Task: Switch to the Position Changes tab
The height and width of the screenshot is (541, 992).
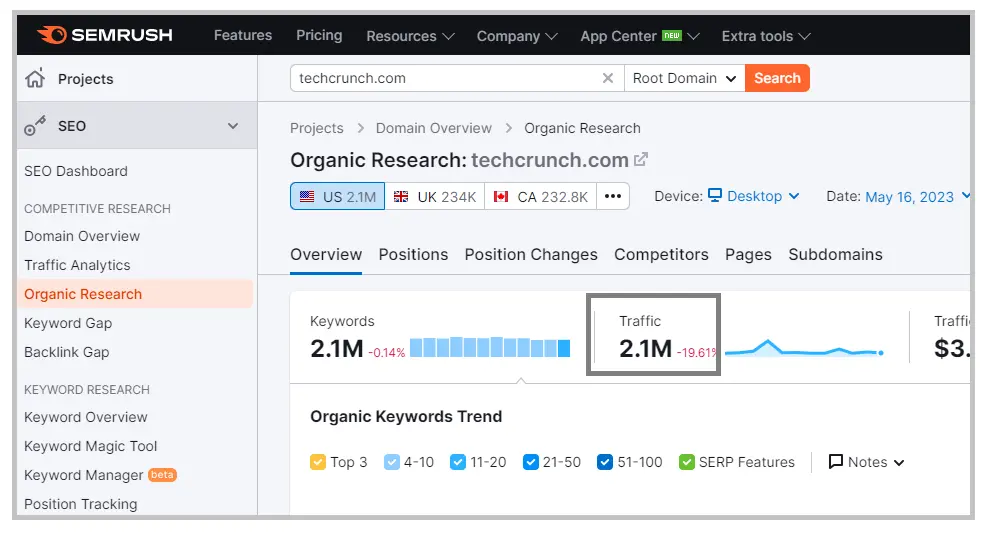Action: tap(531, 254)
